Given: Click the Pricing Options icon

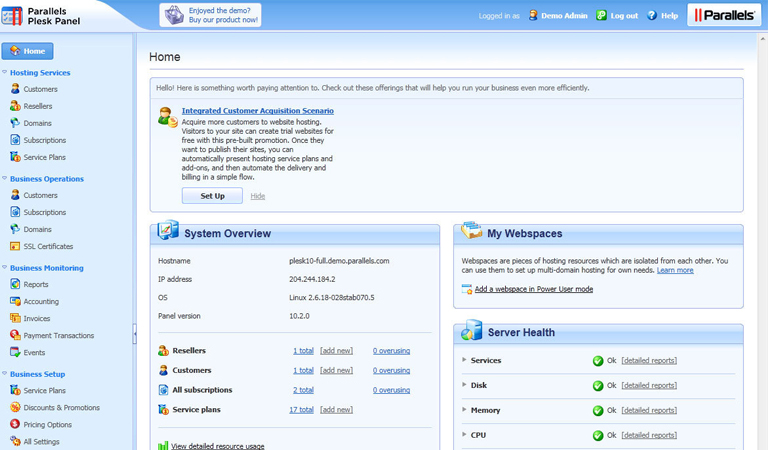Looking at the screenshot, I should point(15,425).
